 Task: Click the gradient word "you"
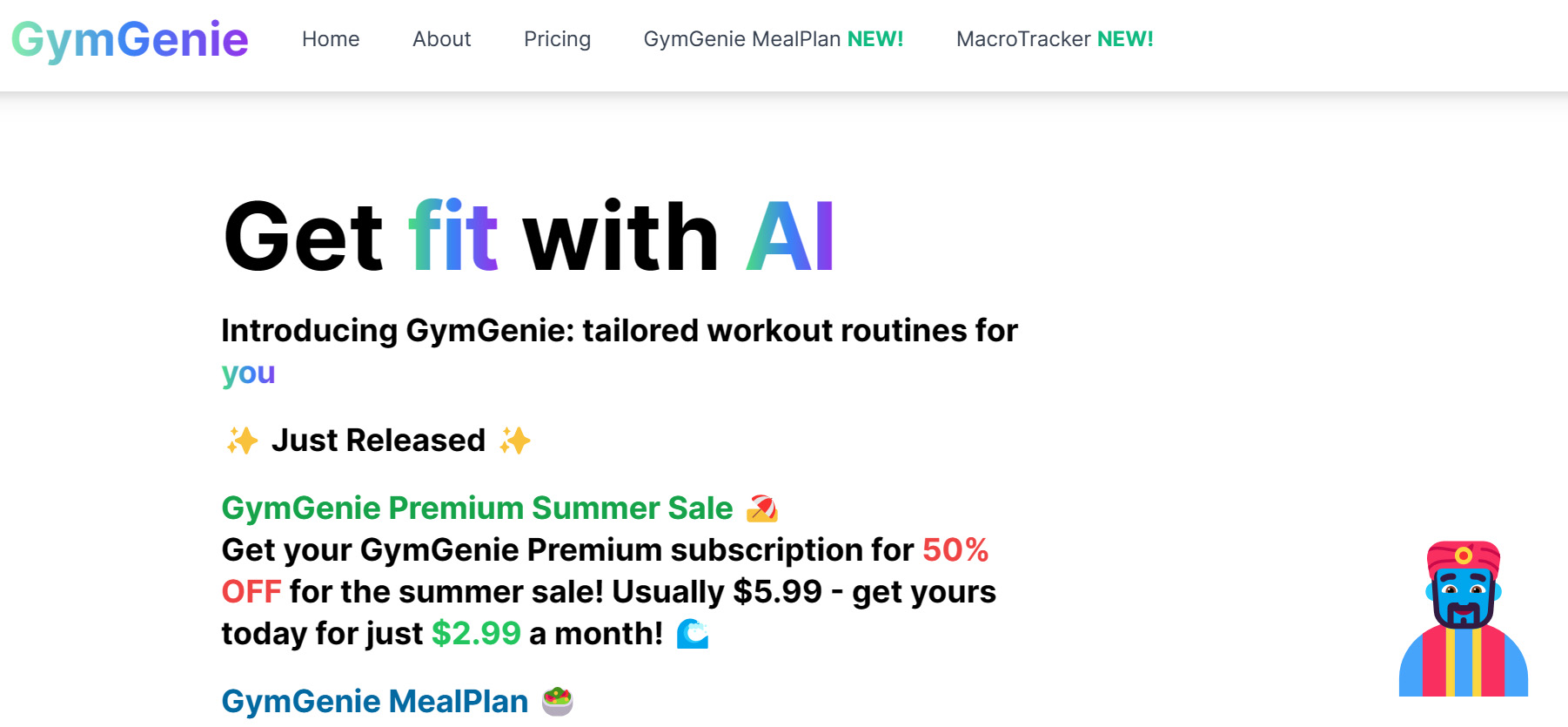click(x=248, y=373)
